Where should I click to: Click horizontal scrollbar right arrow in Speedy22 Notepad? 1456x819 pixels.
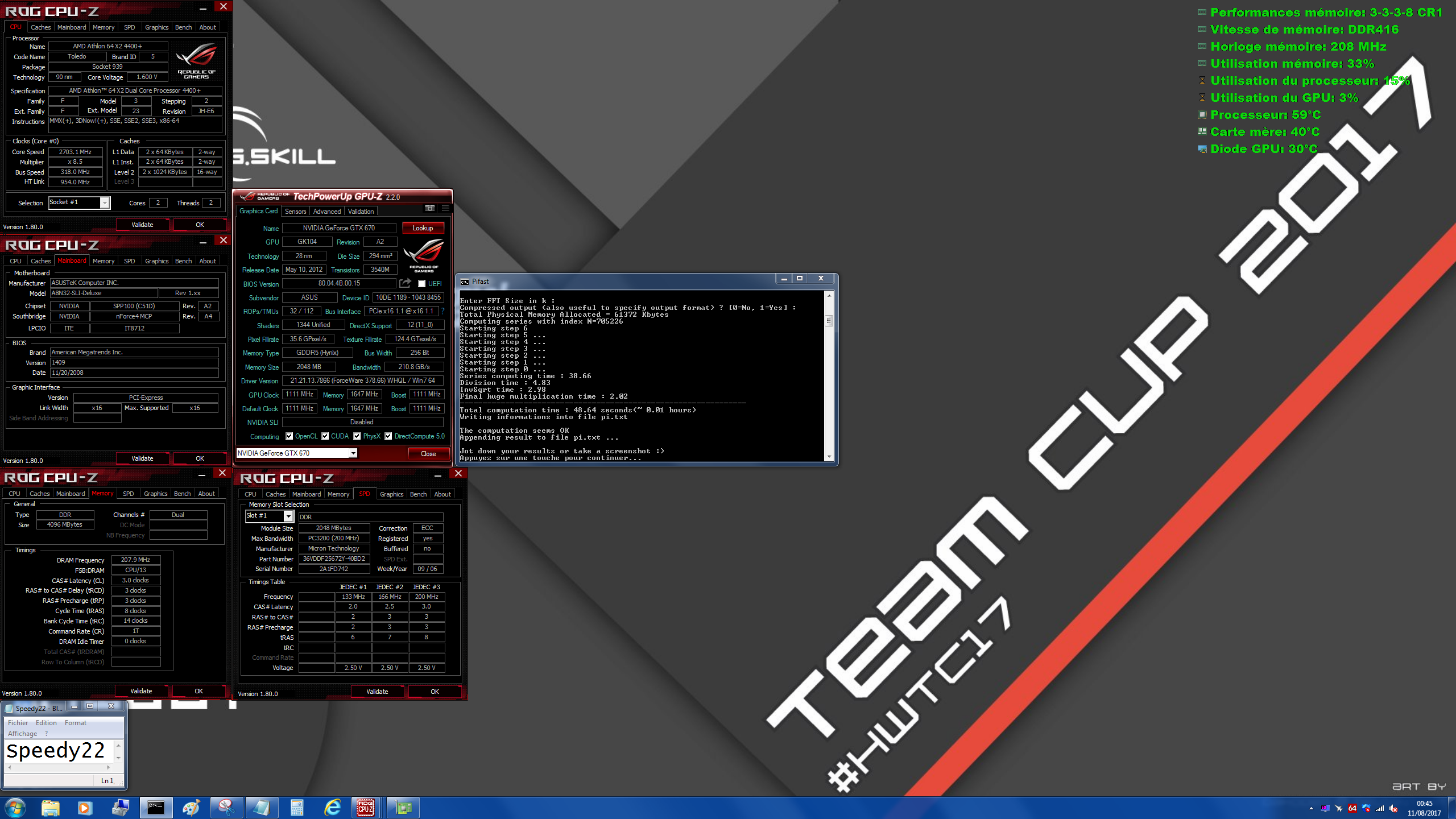108,768
